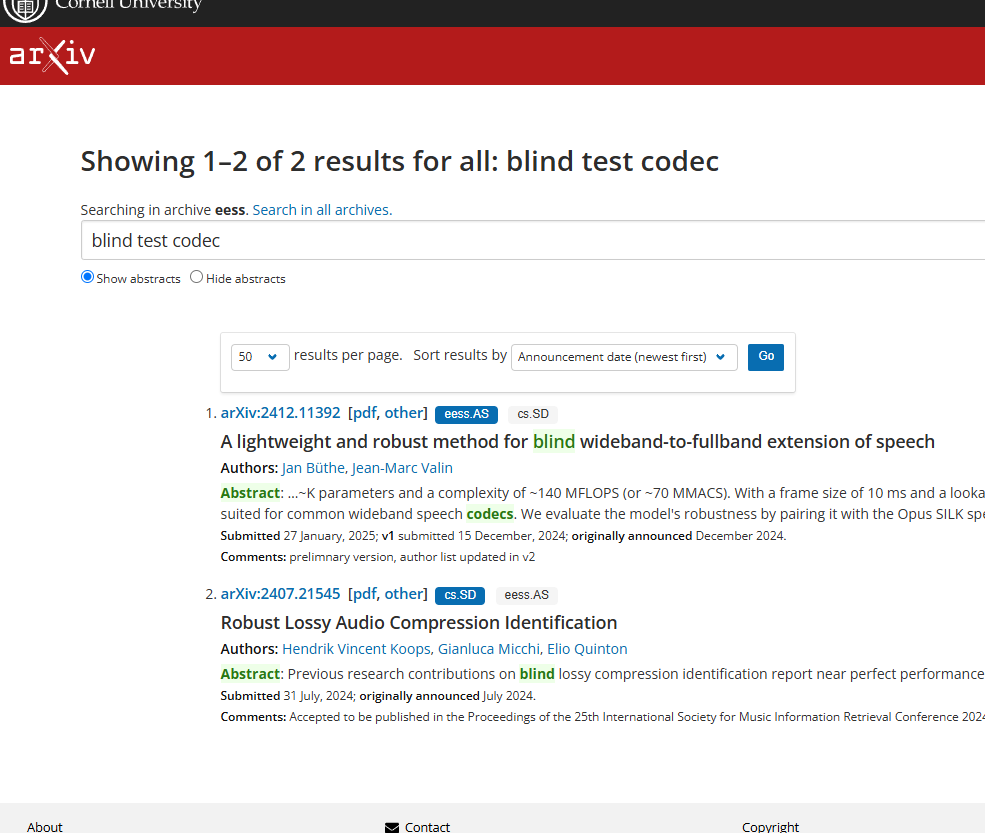Image resolution: width=985 pixels, height=833 pixels.
Task: Click the eess.AS tag on the first result
Action: [466, 414]
